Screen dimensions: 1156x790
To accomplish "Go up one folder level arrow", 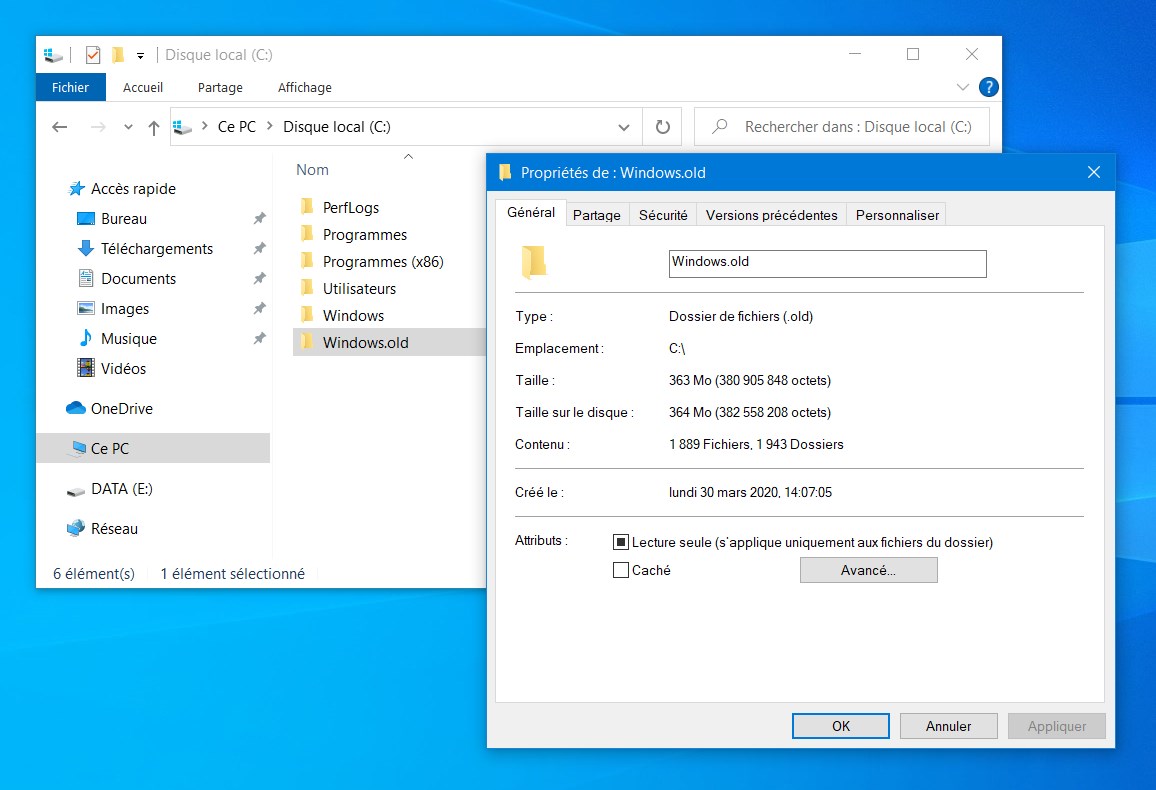I will click(153, 127).
